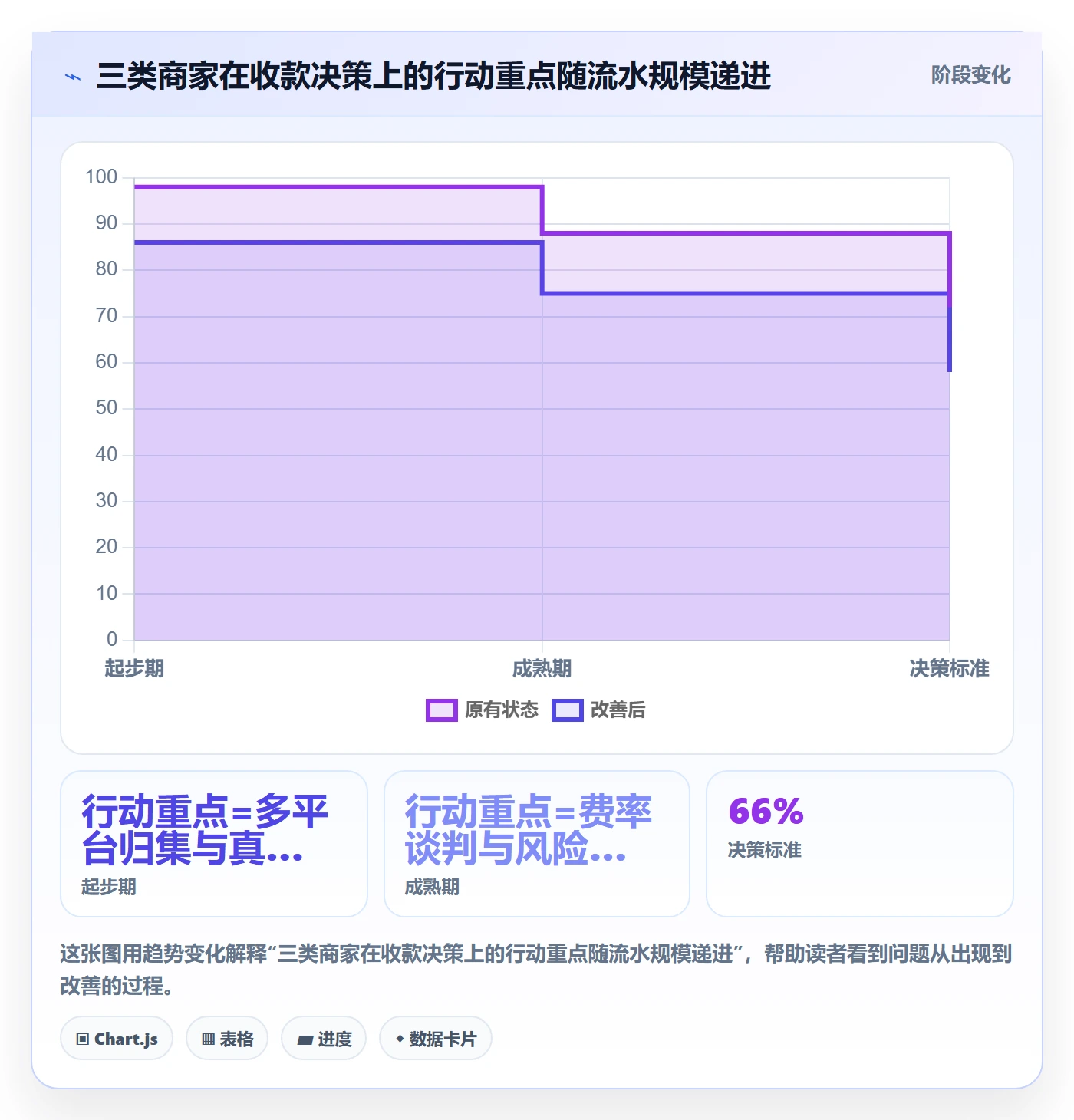The width and height of the screenshot is (1074, 1120).
Task: Click the description paragraph starting with 这张图用趋势变化解释
Action: pyautogui.click(x=536, y=970)
